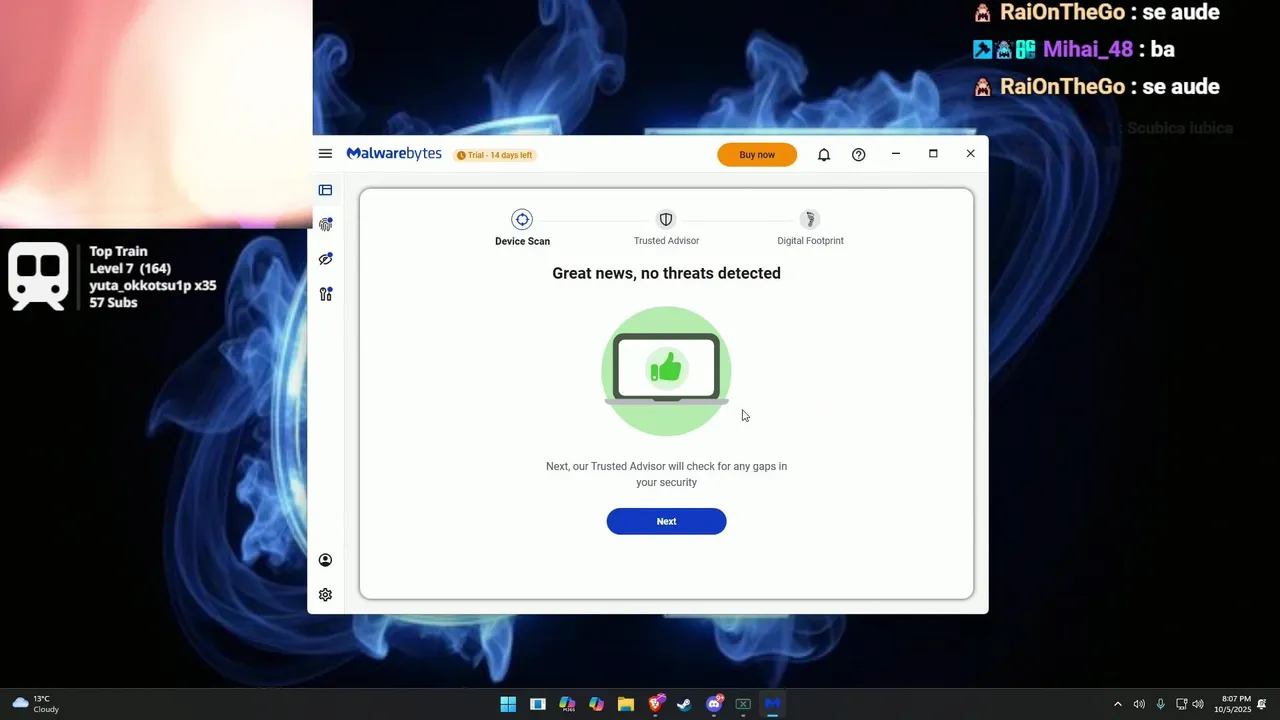
Task: Click the Trial 14 days left badge
Action: pyautogui.click(x=495, y=155)
